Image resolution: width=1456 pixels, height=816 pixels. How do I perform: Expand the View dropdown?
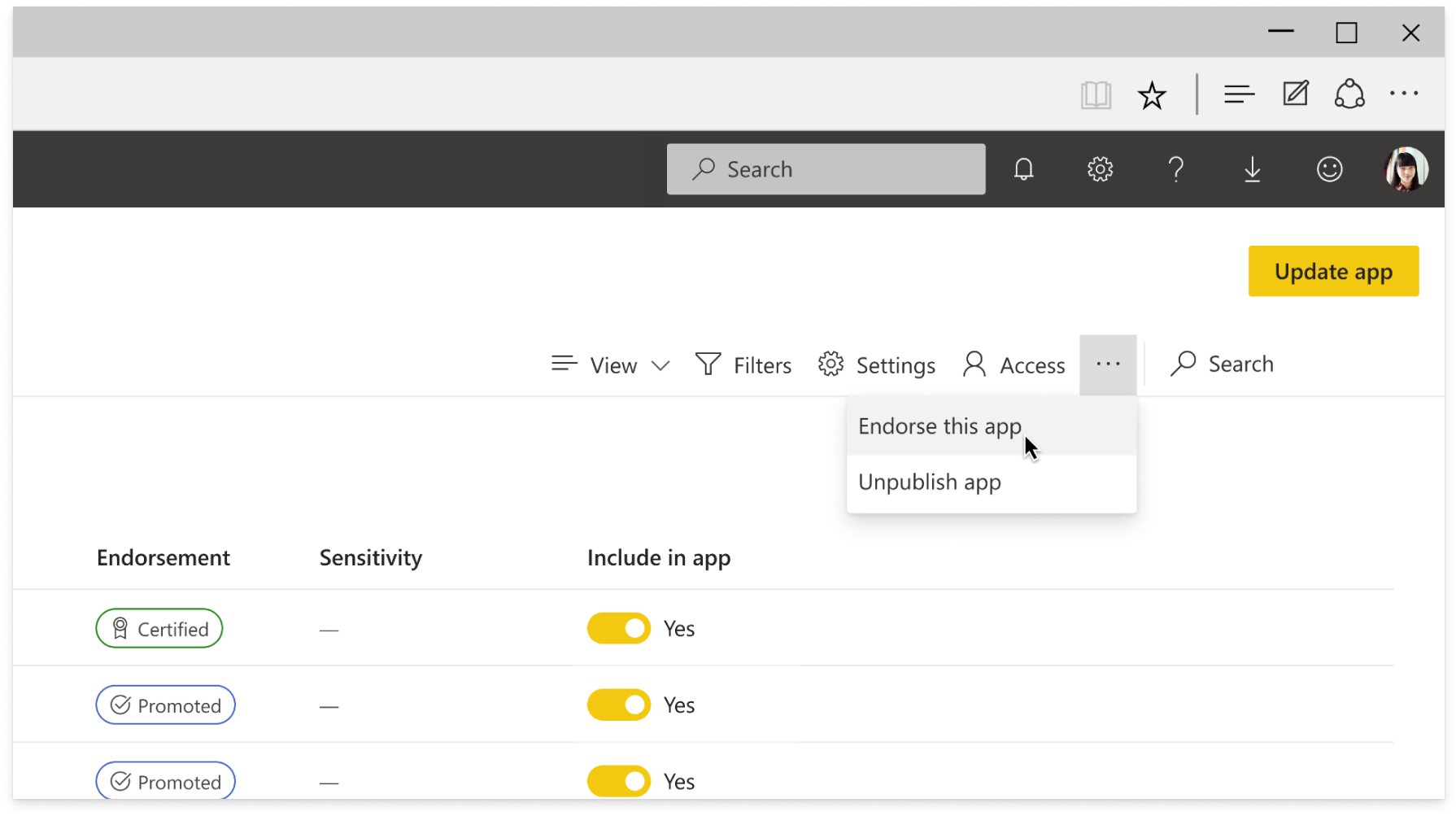coord(611,365)
